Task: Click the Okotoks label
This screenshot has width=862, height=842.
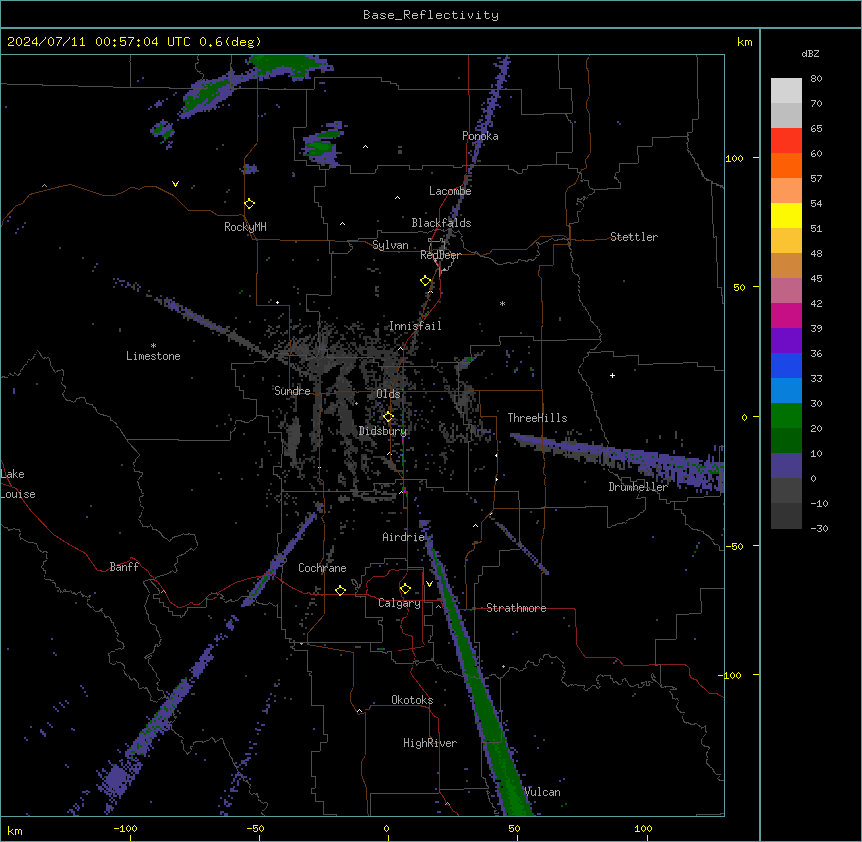Action: point(412,700)
